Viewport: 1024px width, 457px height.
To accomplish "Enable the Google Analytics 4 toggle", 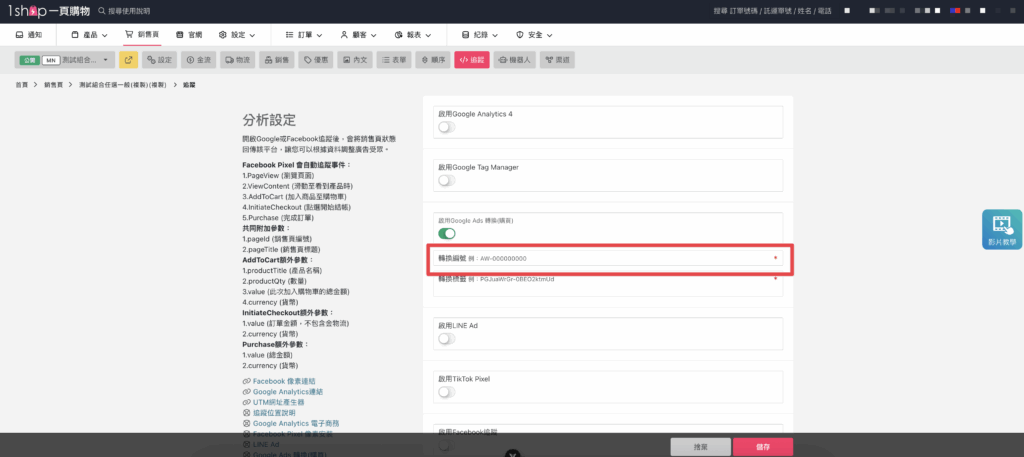I will 446,127.
